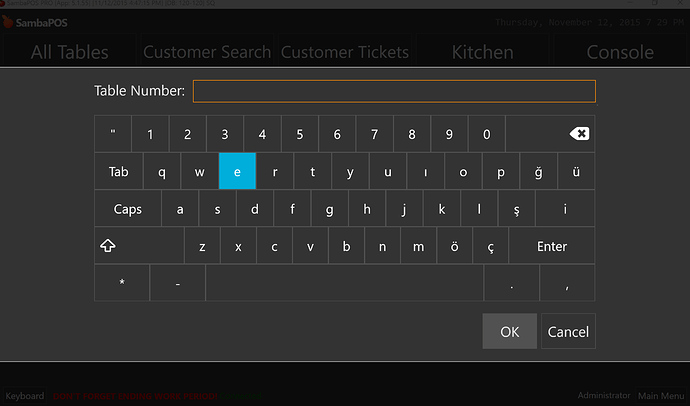This screenshot has height=406, width=690.
Task: Toggle the Keyboard button in status bar
Action: (24, 396)
